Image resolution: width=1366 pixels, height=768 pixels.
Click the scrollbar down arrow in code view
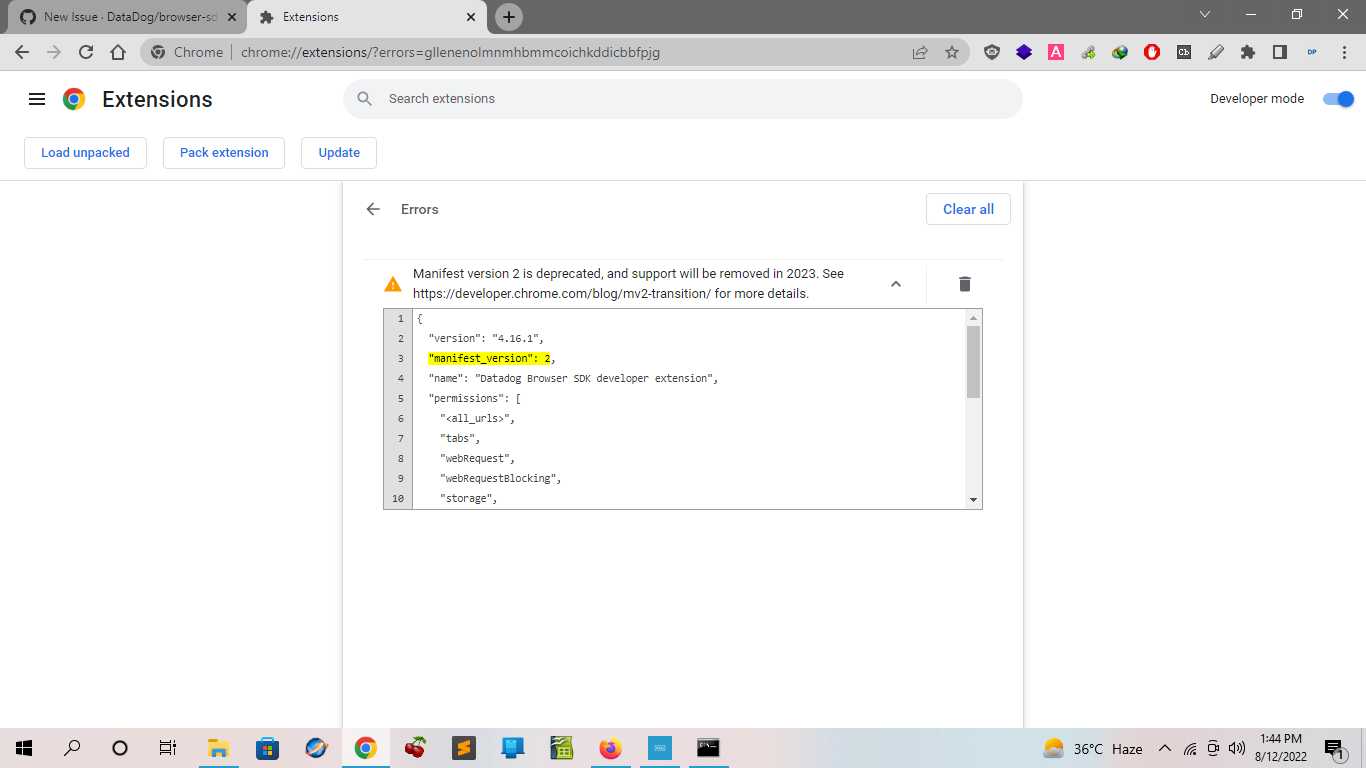(972, 498)
